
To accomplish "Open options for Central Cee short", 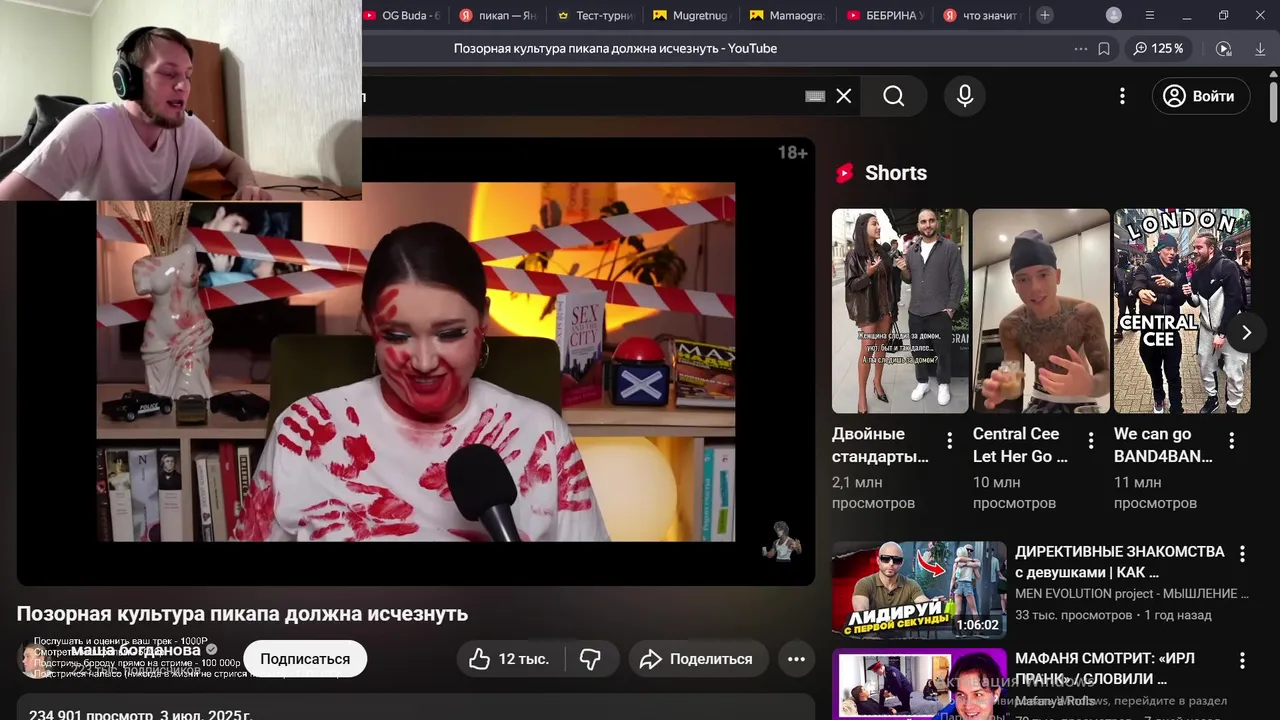I will (x=1090, y=440).
